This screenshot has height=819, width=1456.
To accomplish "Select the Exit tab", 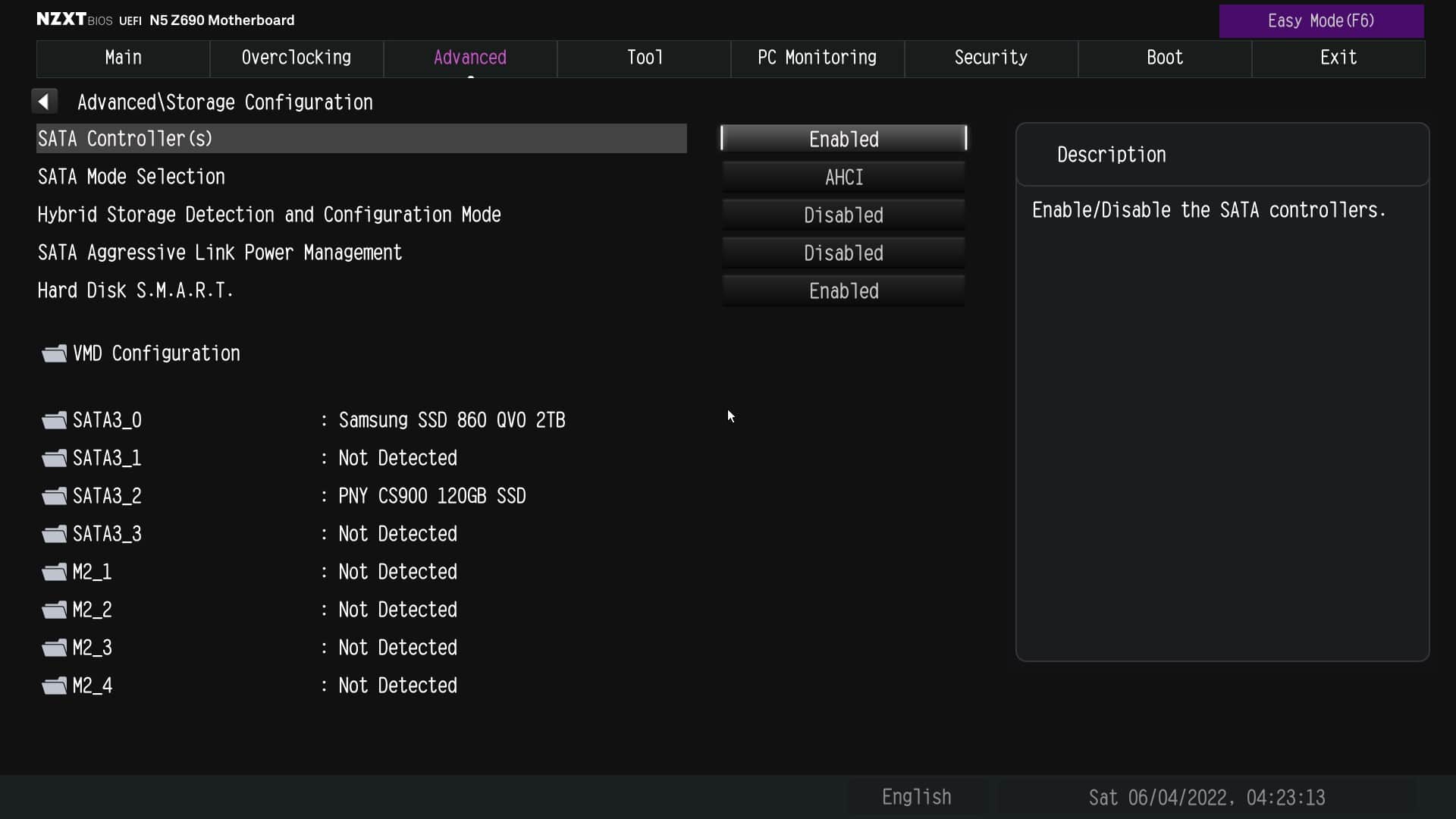I will tap(1338, 58).
